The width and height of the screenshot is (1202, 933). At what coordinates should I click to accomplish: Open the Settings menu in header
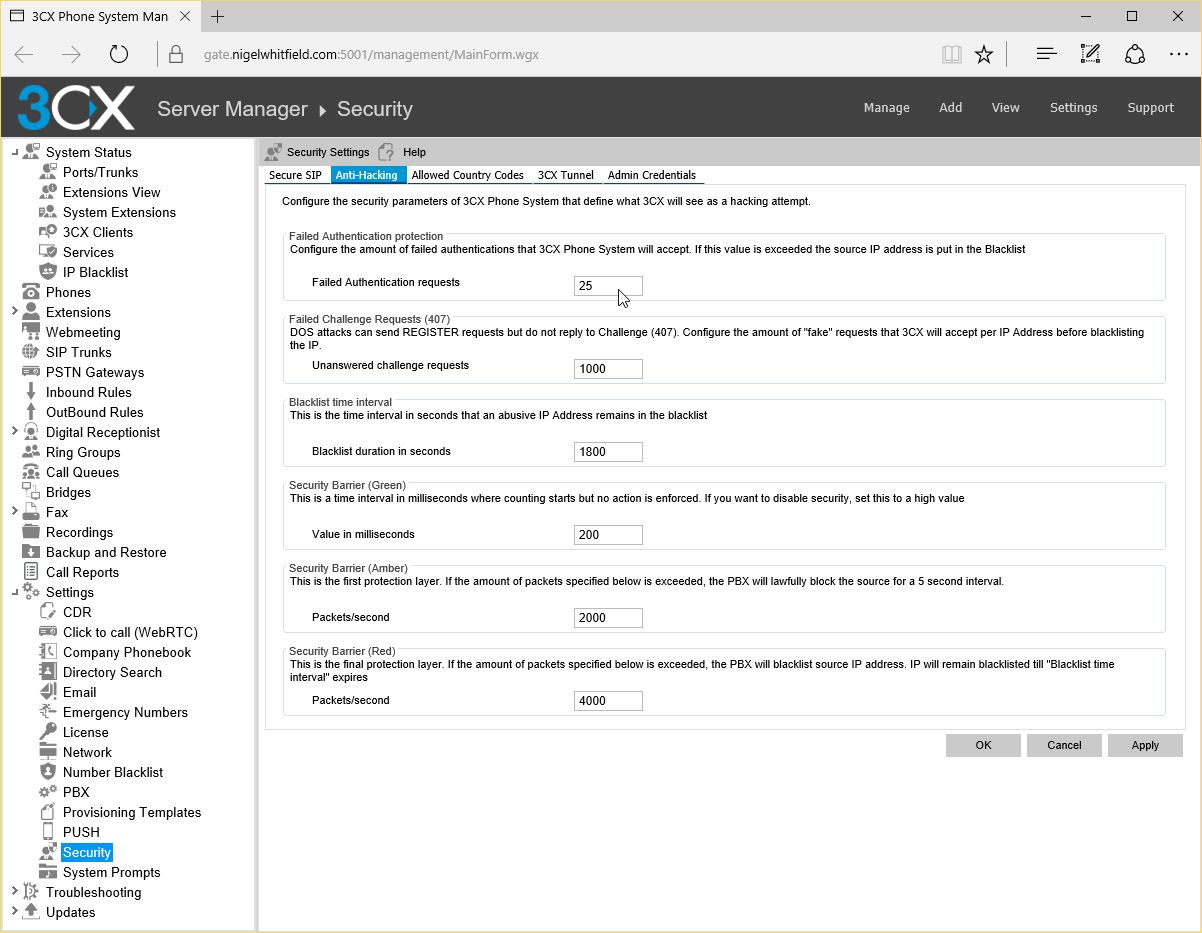pyautogui.click(x=1074, y=108)
